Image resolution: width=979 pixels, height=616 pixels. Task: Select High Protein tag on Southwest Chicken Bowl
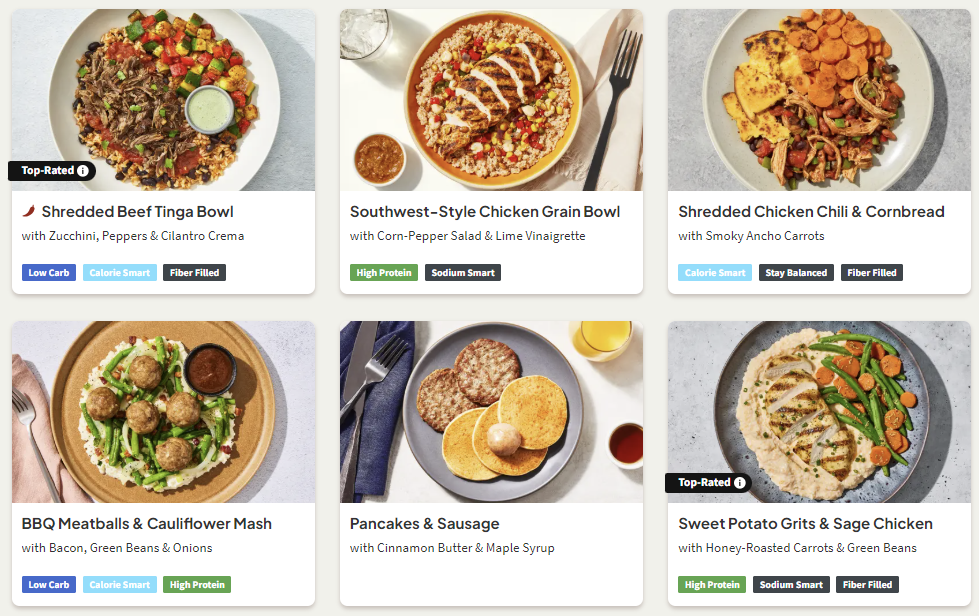tap(384, 272)
